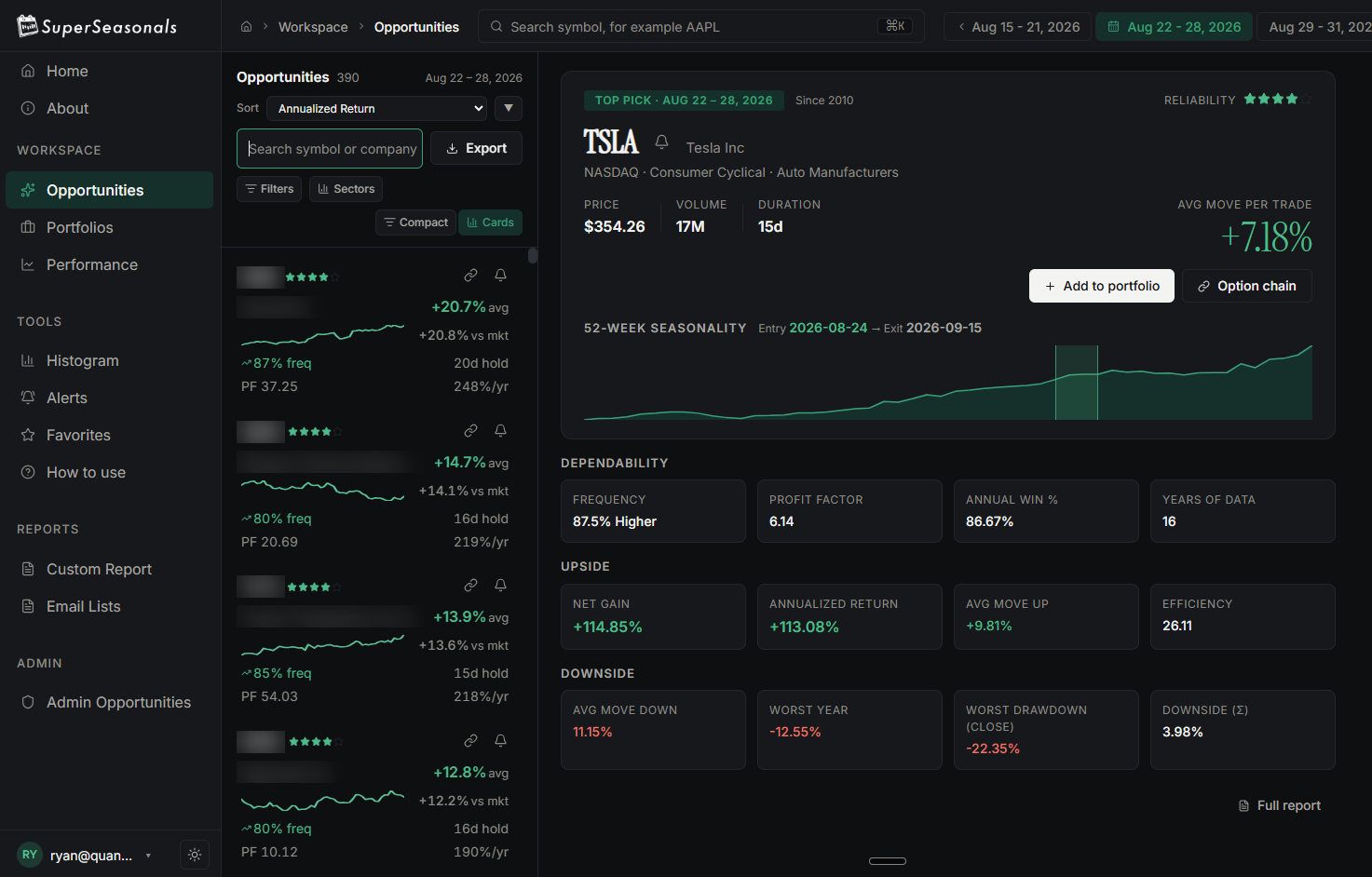Viewport: 1372px width, 877px height.
Task: Click the bell icon on the +14.7% avg card
Action: (500, 431)
